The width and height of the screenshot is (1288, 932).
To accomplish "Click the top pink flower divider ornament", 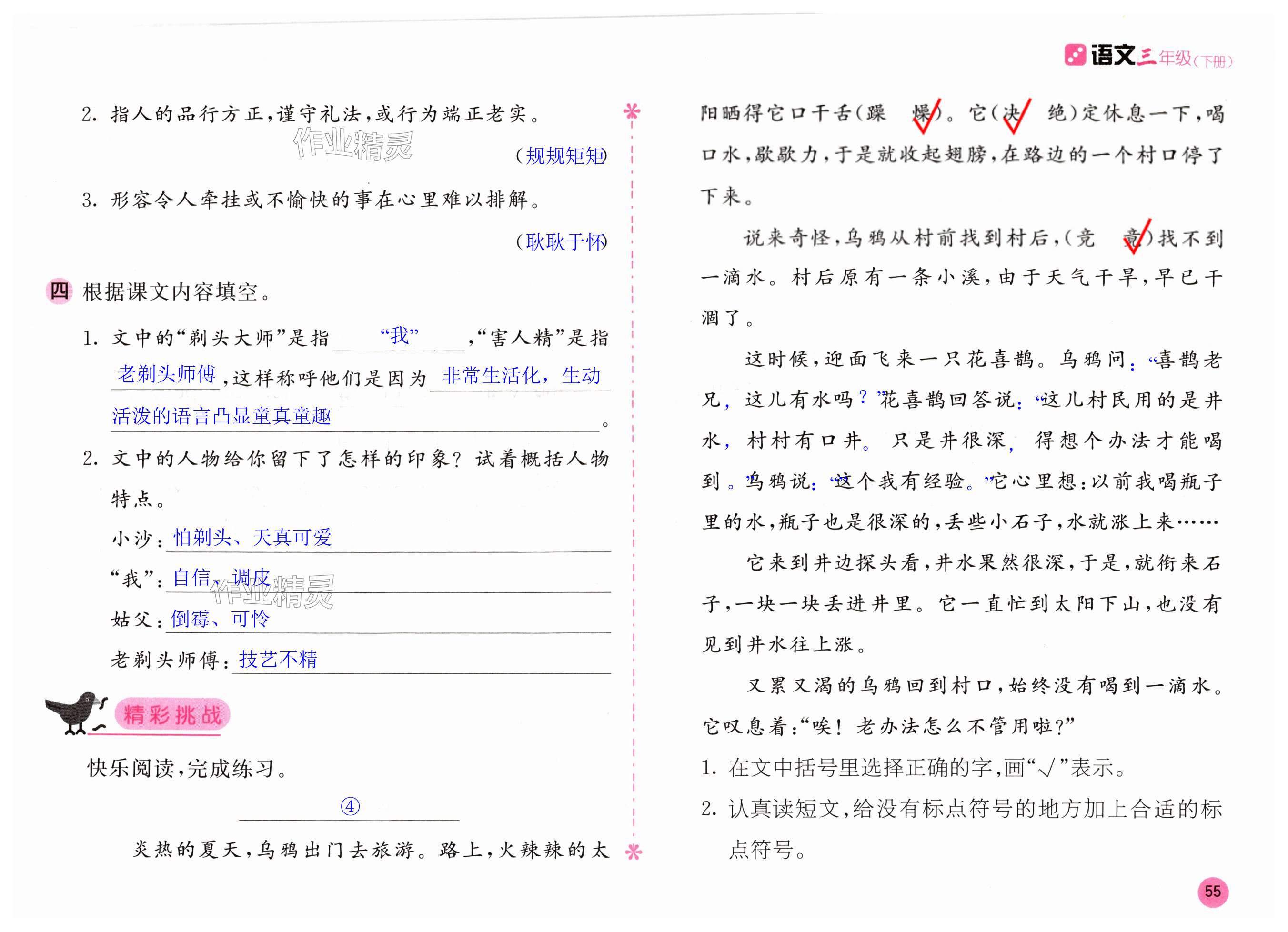I will pos(632,111).
